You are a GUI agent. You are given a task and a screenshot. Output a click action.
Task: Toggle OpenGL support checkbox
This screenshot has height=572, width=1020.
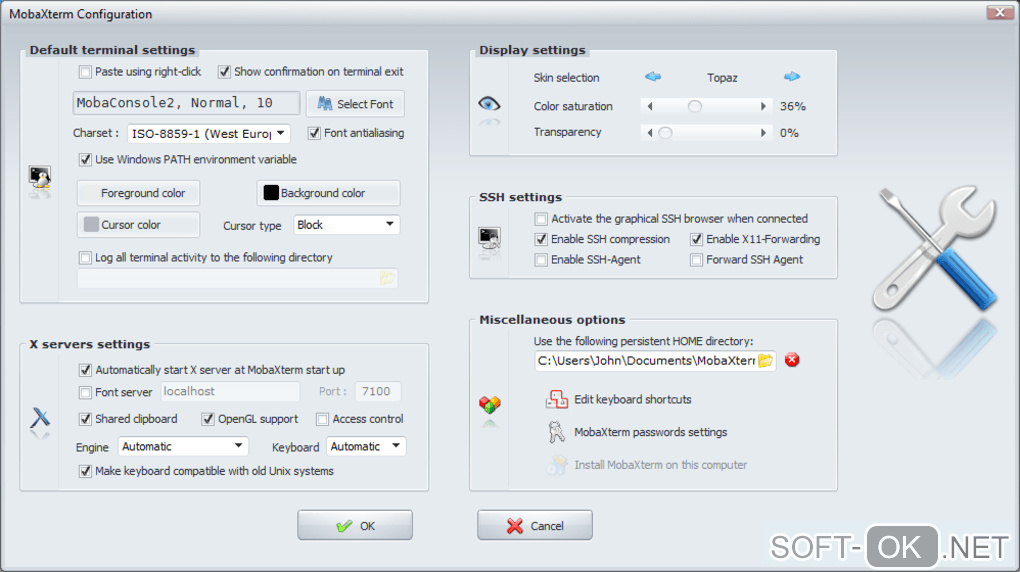(208, 419)
